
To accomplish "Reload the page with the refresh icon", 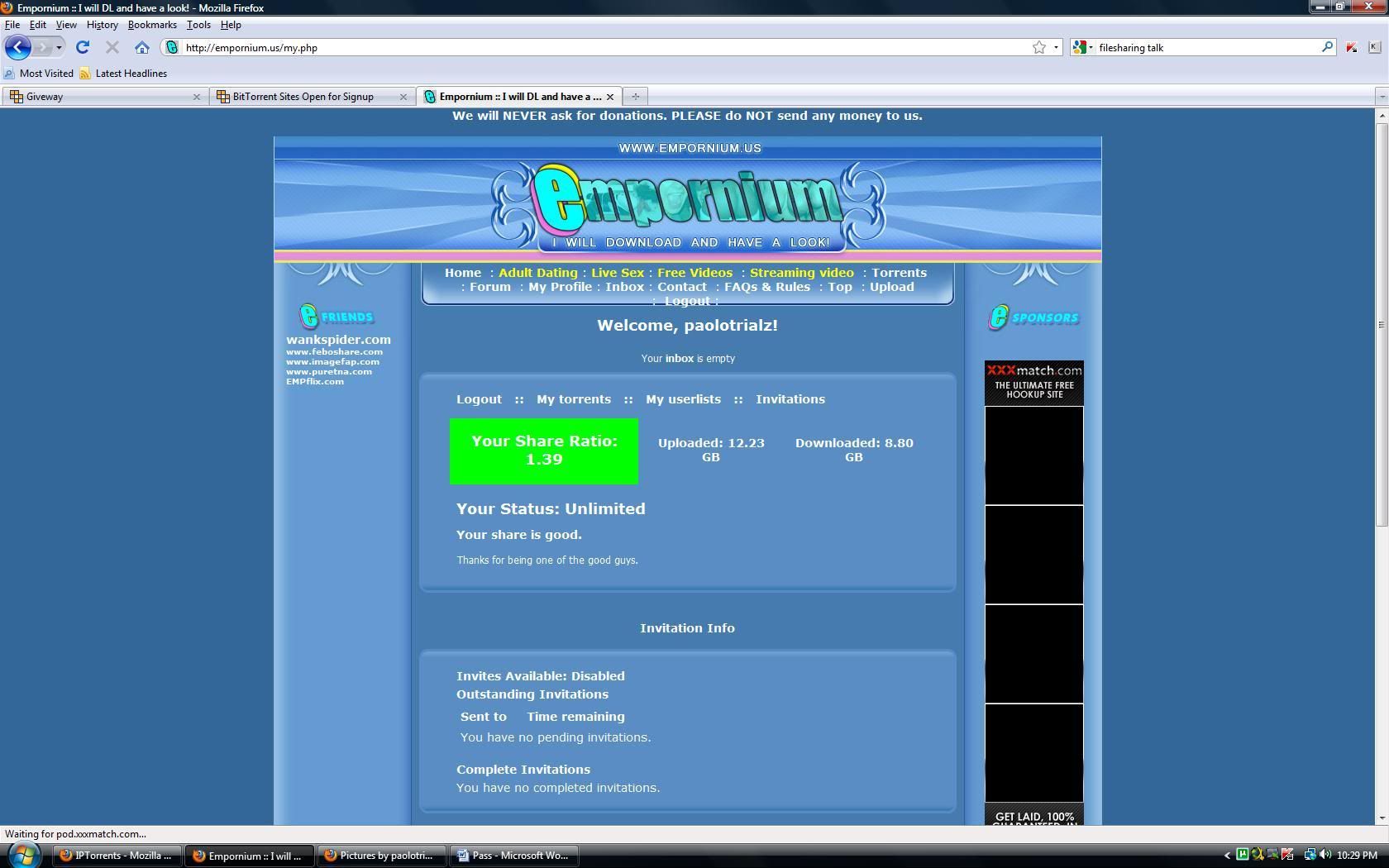I will pyautogui.click(x=83, y=47).
